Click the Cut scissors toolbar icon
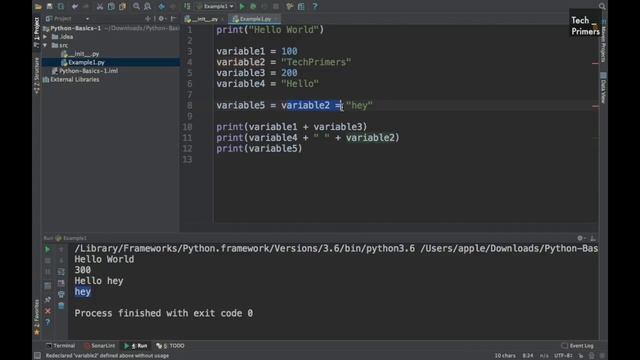Screen dimensions: 640x360 click(100, 7)
